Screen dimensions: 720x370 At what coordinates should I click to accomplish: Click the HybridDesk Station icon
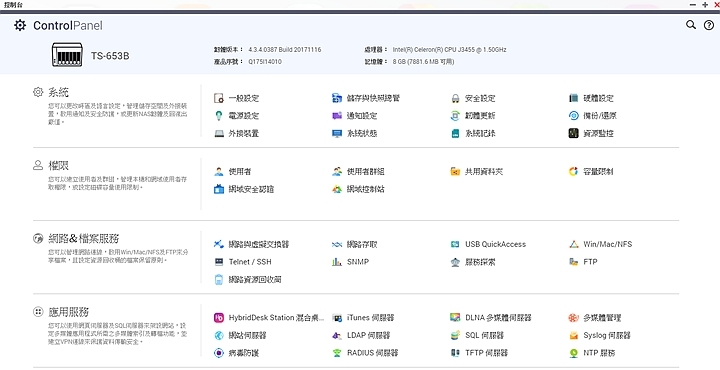pyautogui.click(x=219, y=318)
